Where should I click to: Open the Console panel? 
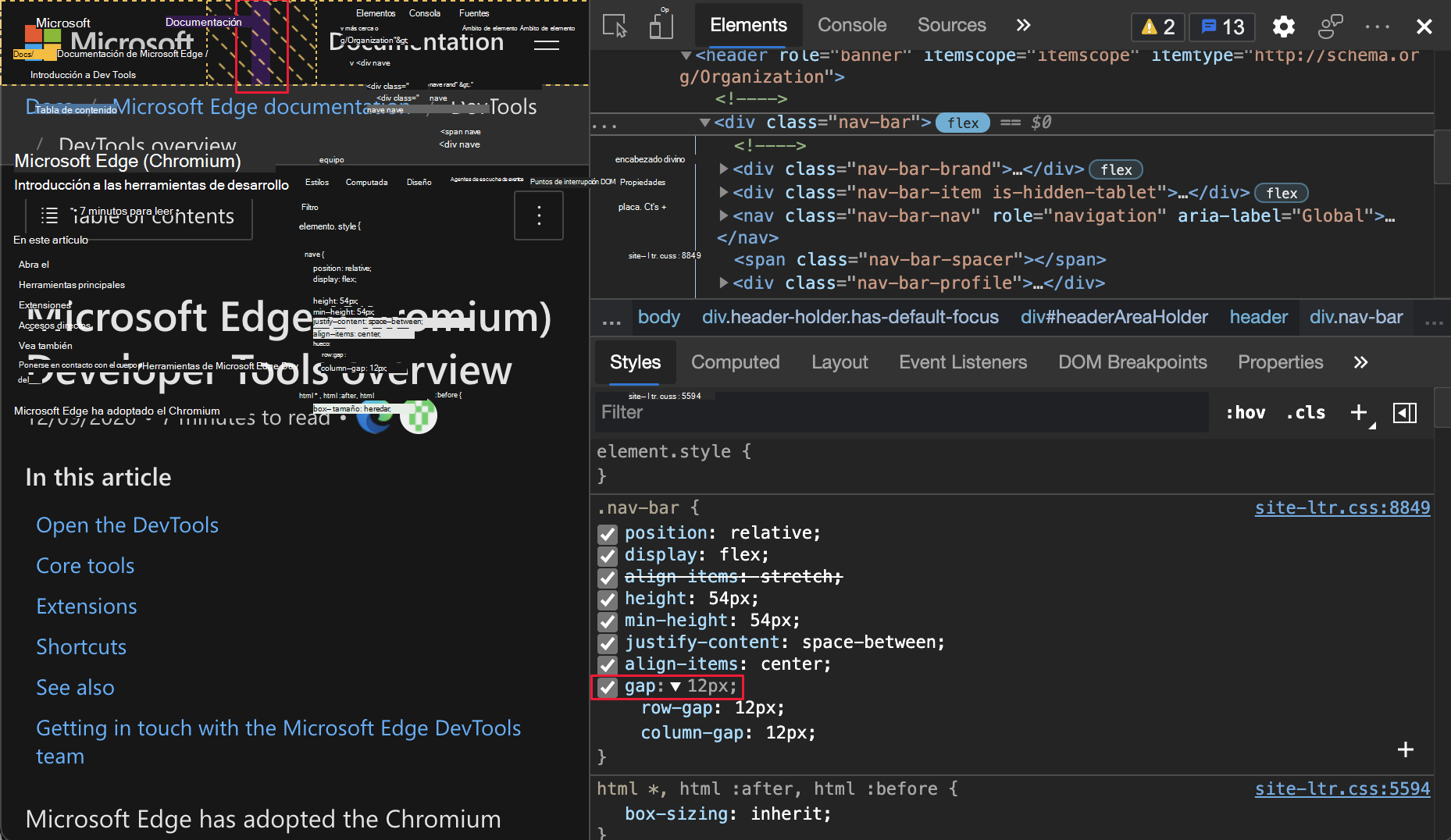(x=852, y=24)
